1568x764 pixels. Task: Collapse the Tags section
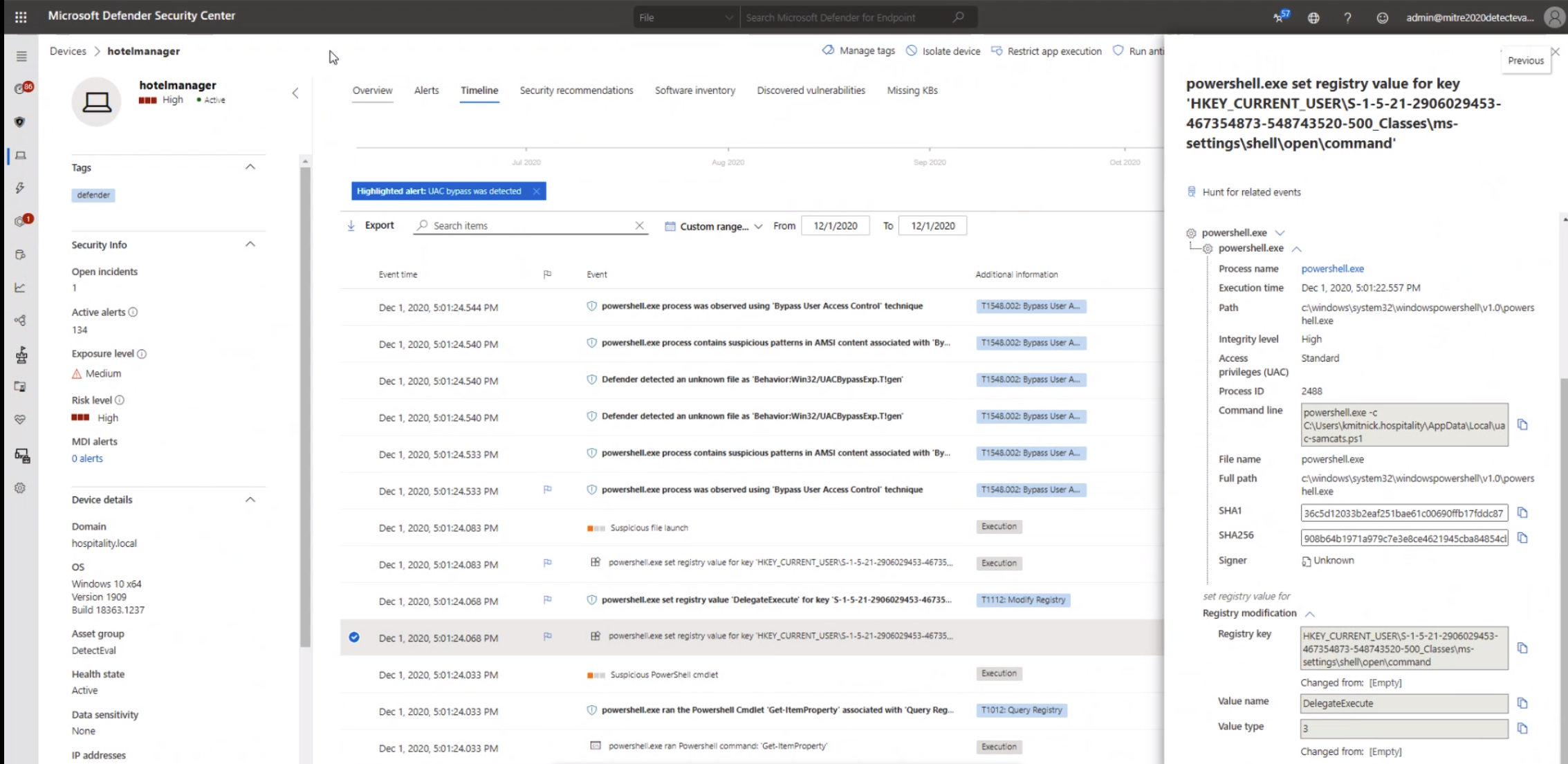pyautogui.click(x=250, y=167)
